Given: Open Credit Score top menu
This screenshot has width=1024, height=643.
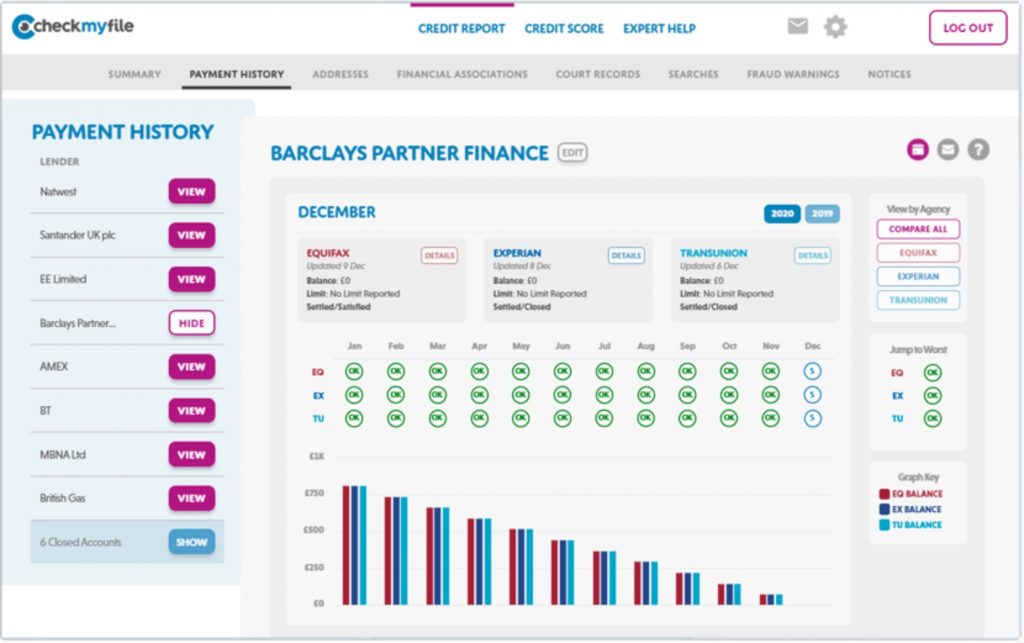Looking at the screenshot, I should click(x=564, y=29).
